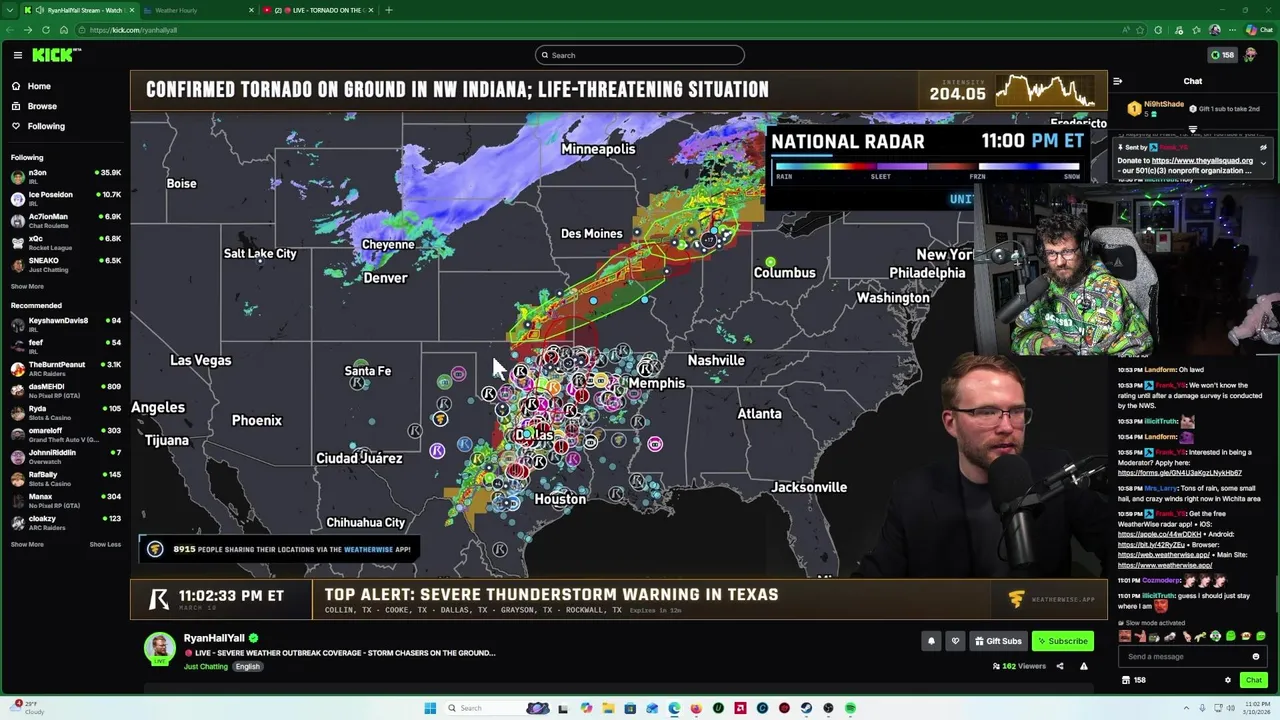1280x720 pixels.
Task: Click the green Chat send button
Action: (x=1253, y=680)
